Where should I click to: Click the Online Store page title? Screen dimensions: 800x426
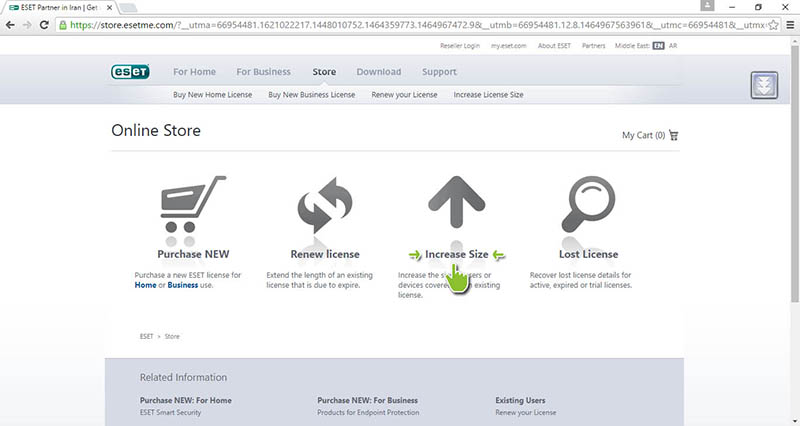click(156, 131)
